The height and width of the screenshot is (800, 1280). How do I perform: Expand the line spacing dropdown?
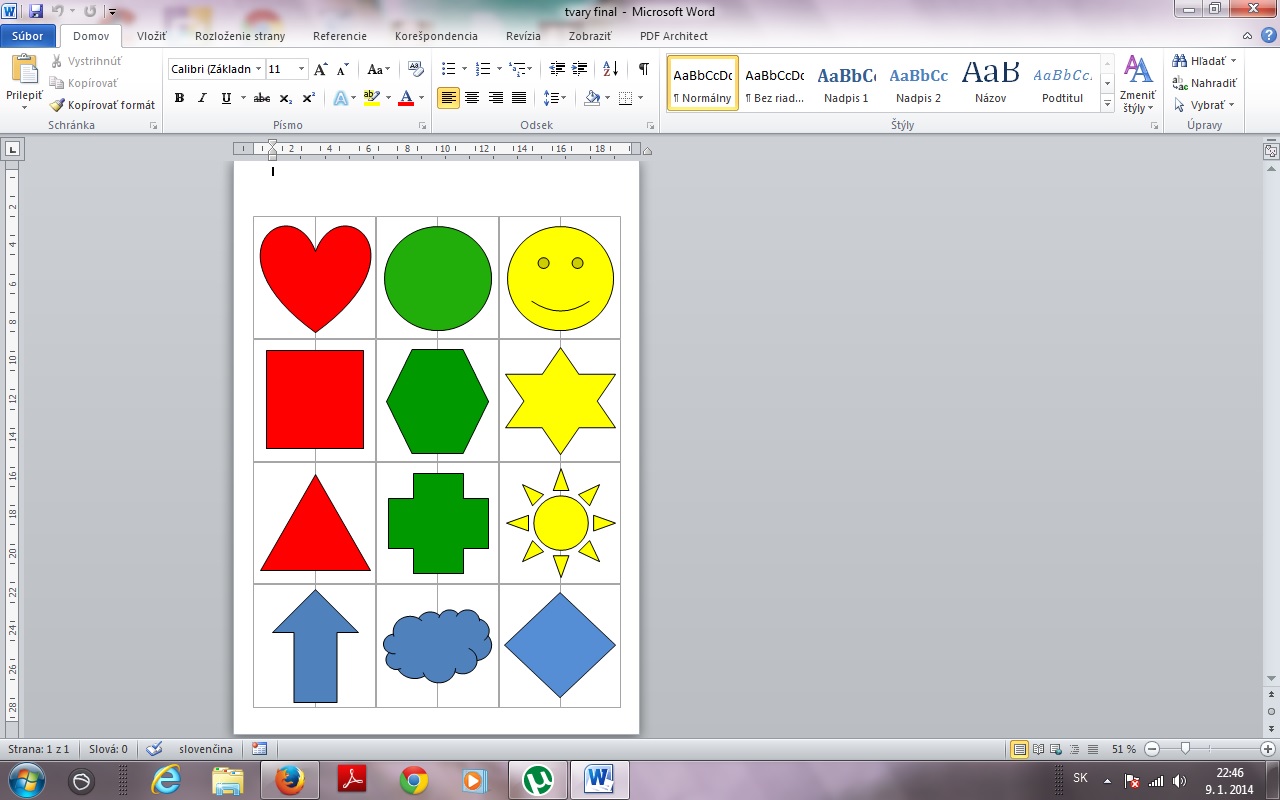click(x=563, y=98)
